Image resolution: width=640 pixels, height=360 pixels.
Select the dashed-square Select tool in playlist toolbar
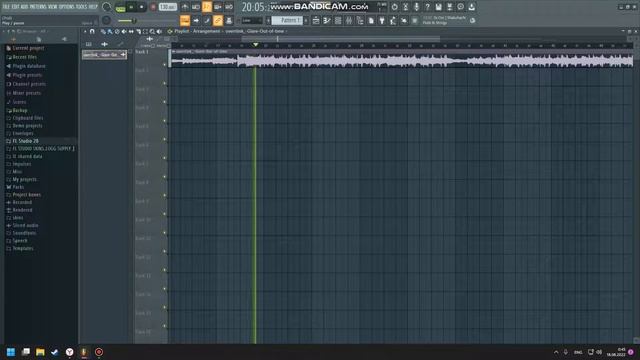pos(145,31)
